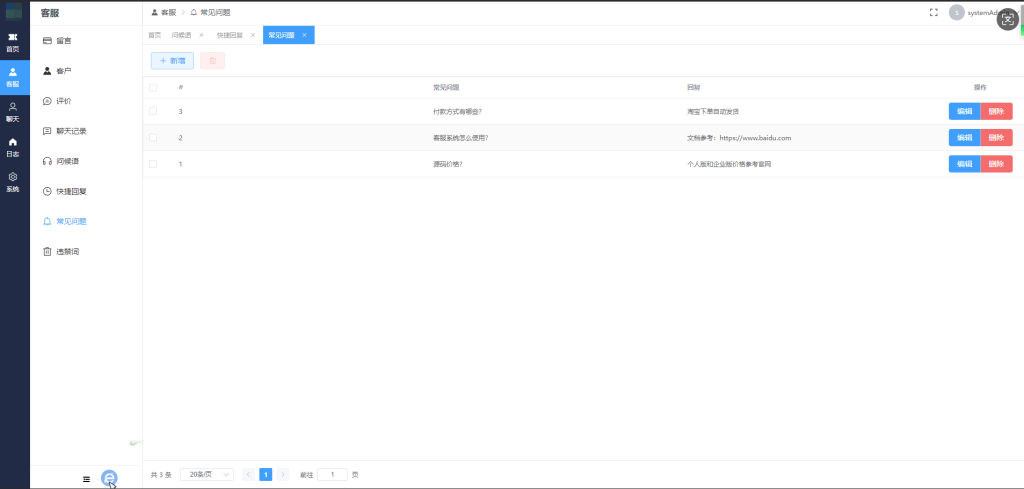
Task: Switch to the 首页 tab
Action: pyautogui.click(x=154, y=35)
